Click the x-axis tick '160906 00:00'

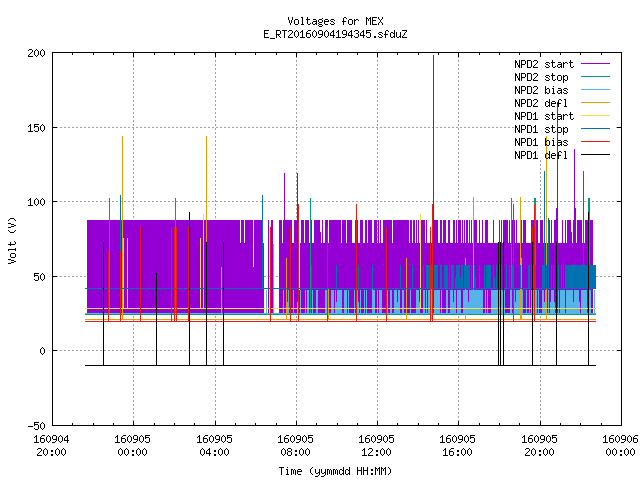pos(620,446)
